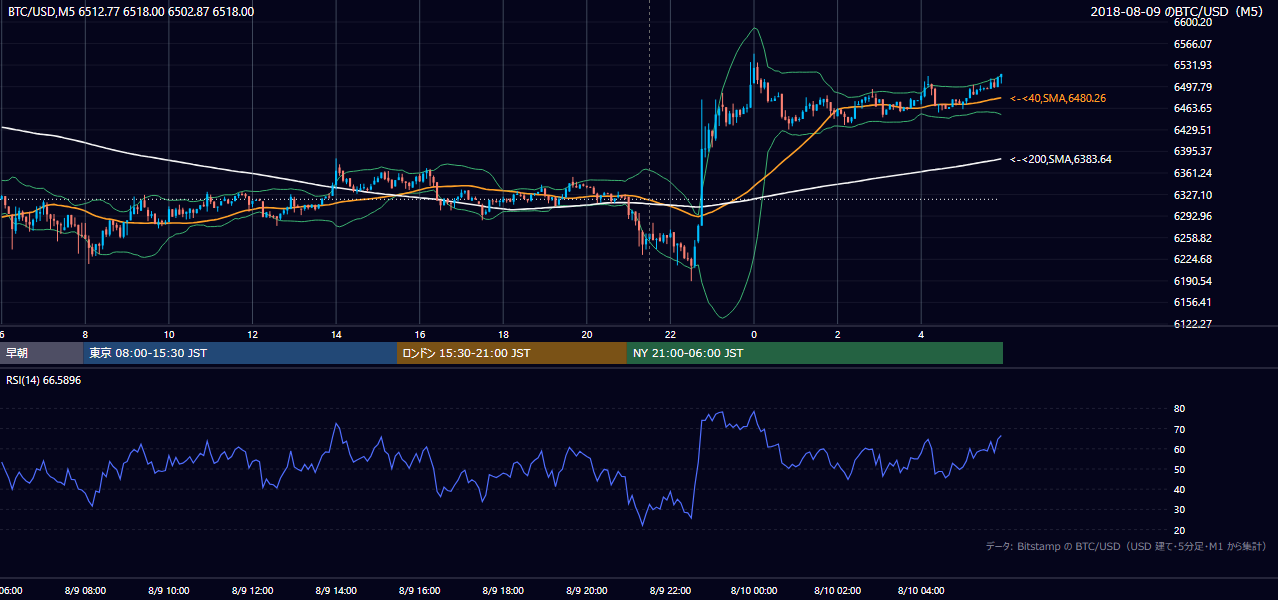The height and width of the screenshot is (600, 1278).
Task: Click RSI scale value 70
Action: pos(1179,429)
